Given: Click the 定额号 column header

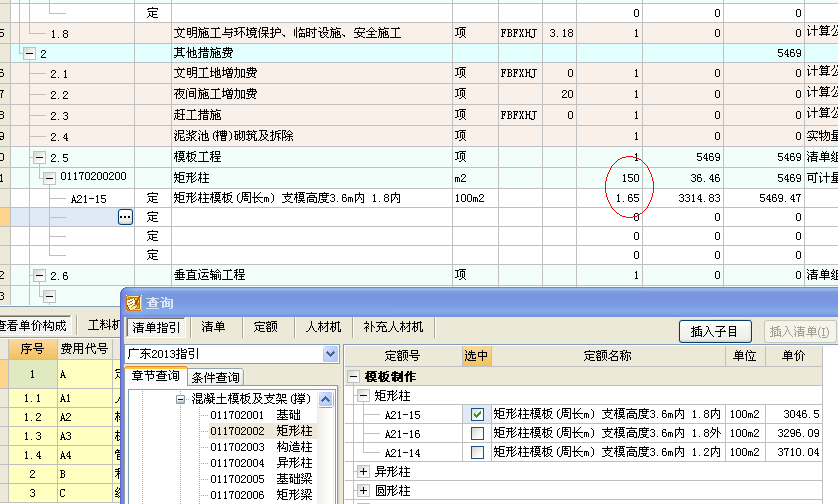Looking at the screenshot, I should [402, 355].
